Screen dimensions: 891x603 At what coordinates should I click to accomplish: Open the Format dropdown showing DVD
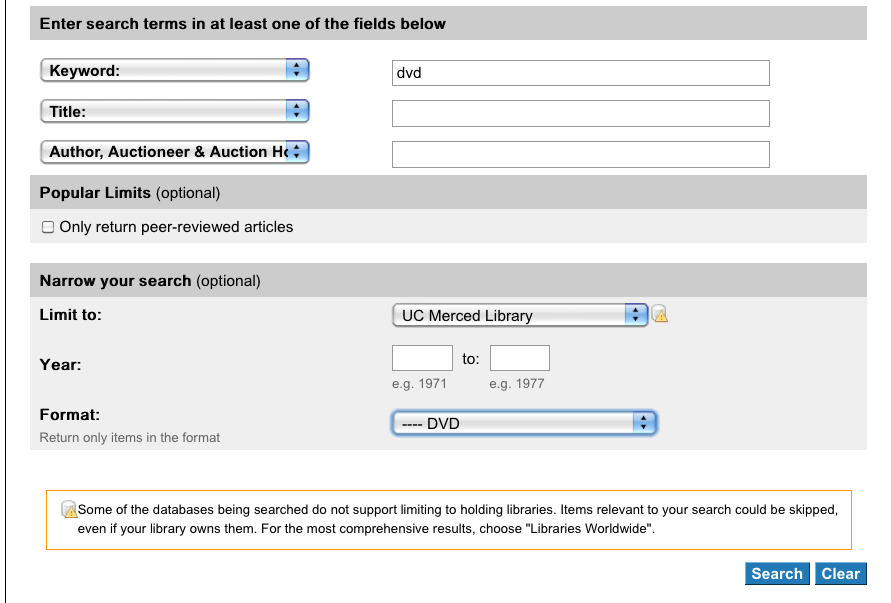524,423
